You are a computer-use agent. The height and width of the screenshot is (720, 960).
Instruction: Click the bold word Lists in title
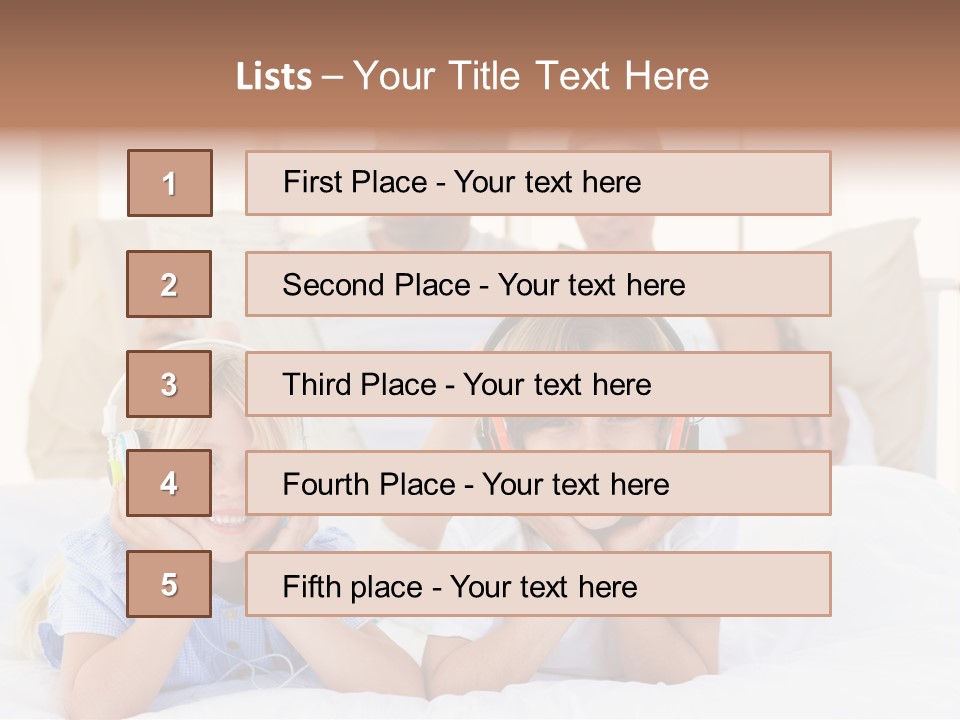click(x=273, y=77)
